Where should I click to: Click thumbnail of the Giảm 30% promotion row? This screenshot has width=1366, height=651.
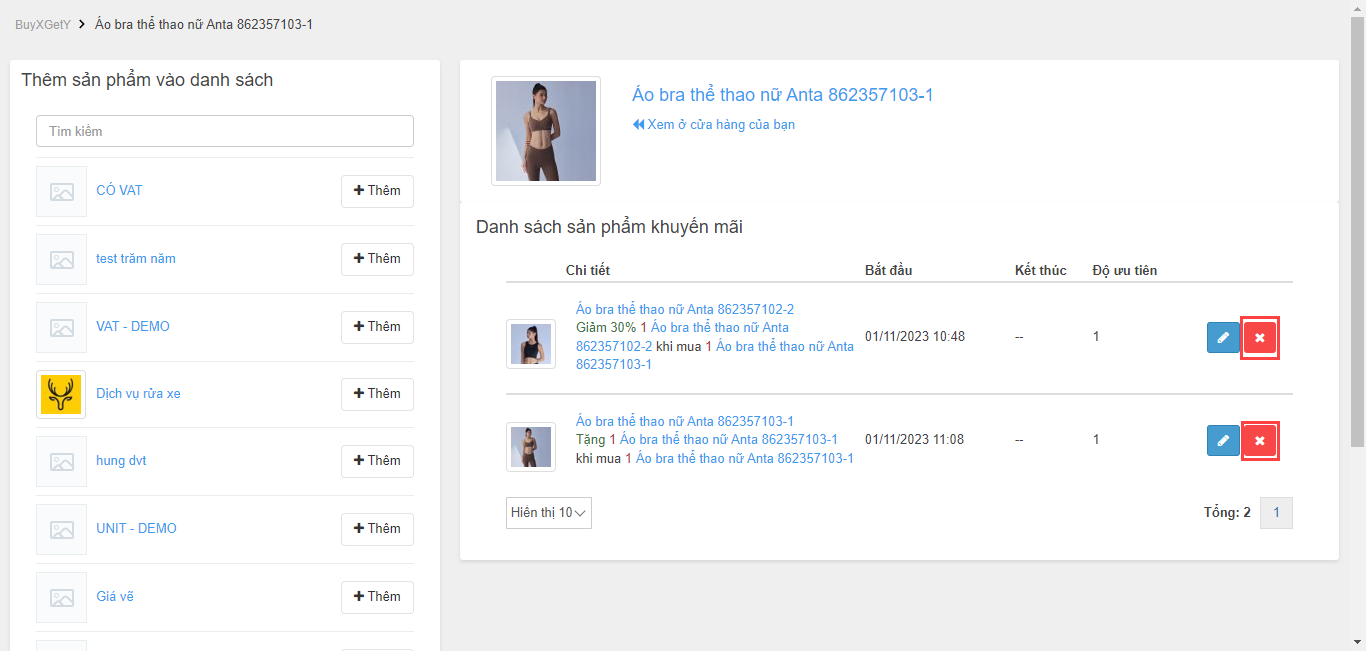tap(531, 344)
